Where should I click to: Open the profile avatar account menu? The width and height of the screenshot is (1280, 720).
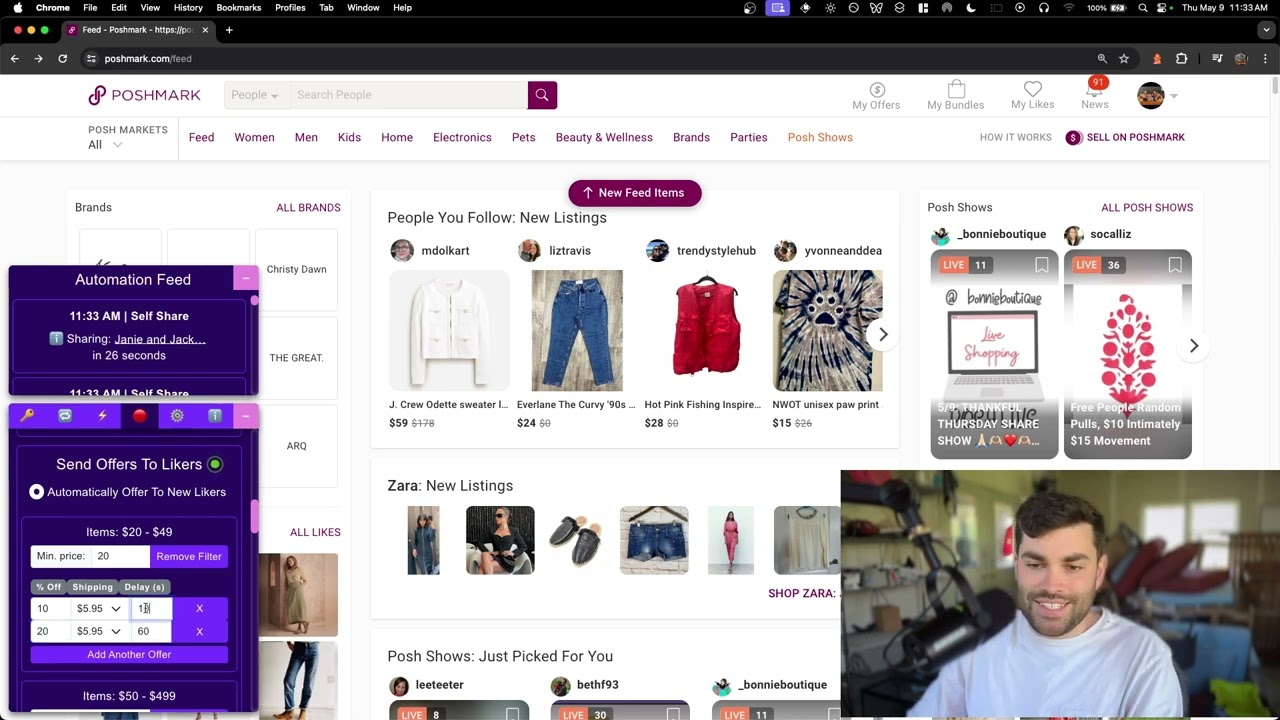[x=1157, y=96]
